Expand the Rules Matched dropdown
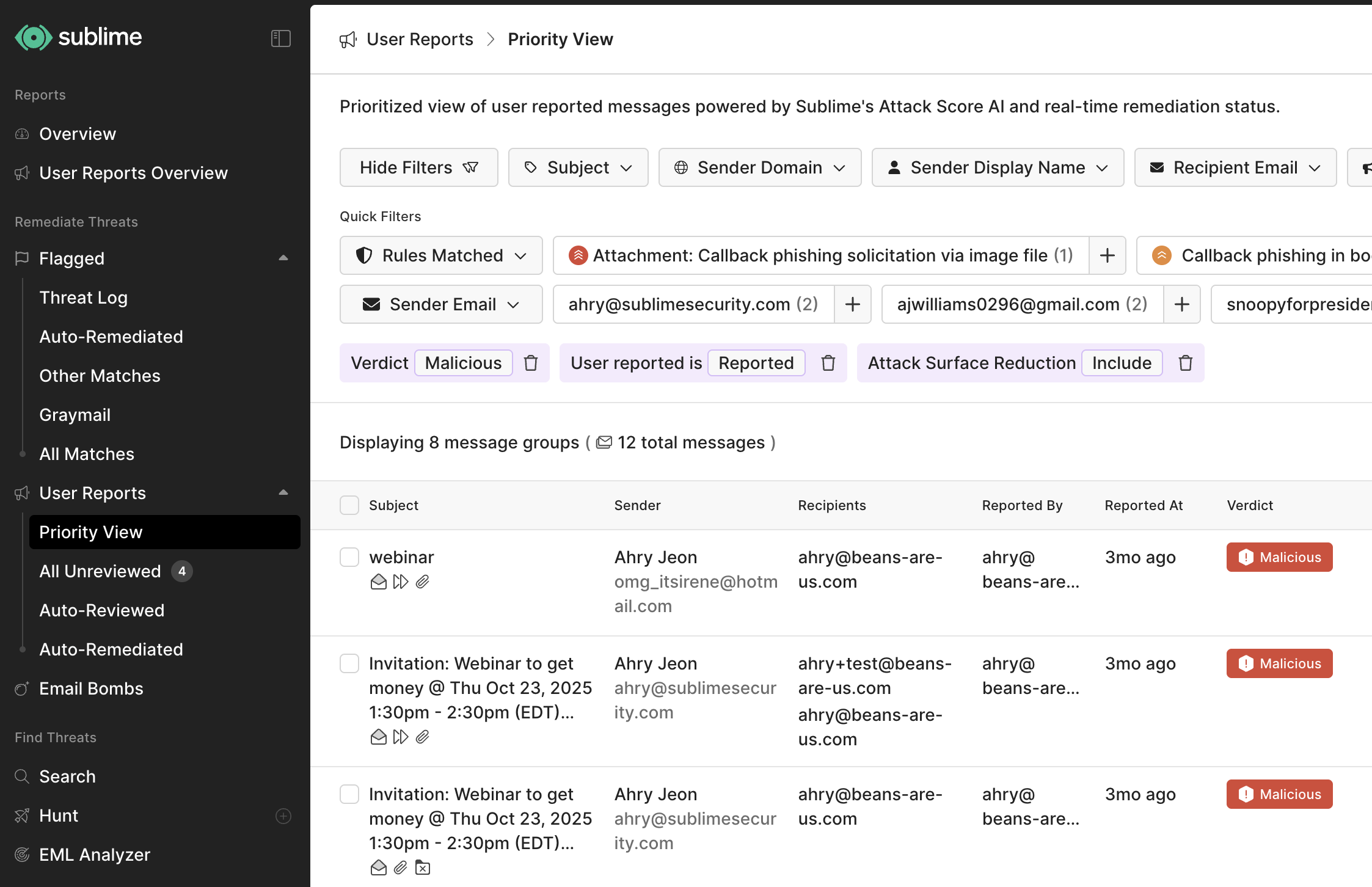Viewport: 1372px width, 887px height. 441,255
